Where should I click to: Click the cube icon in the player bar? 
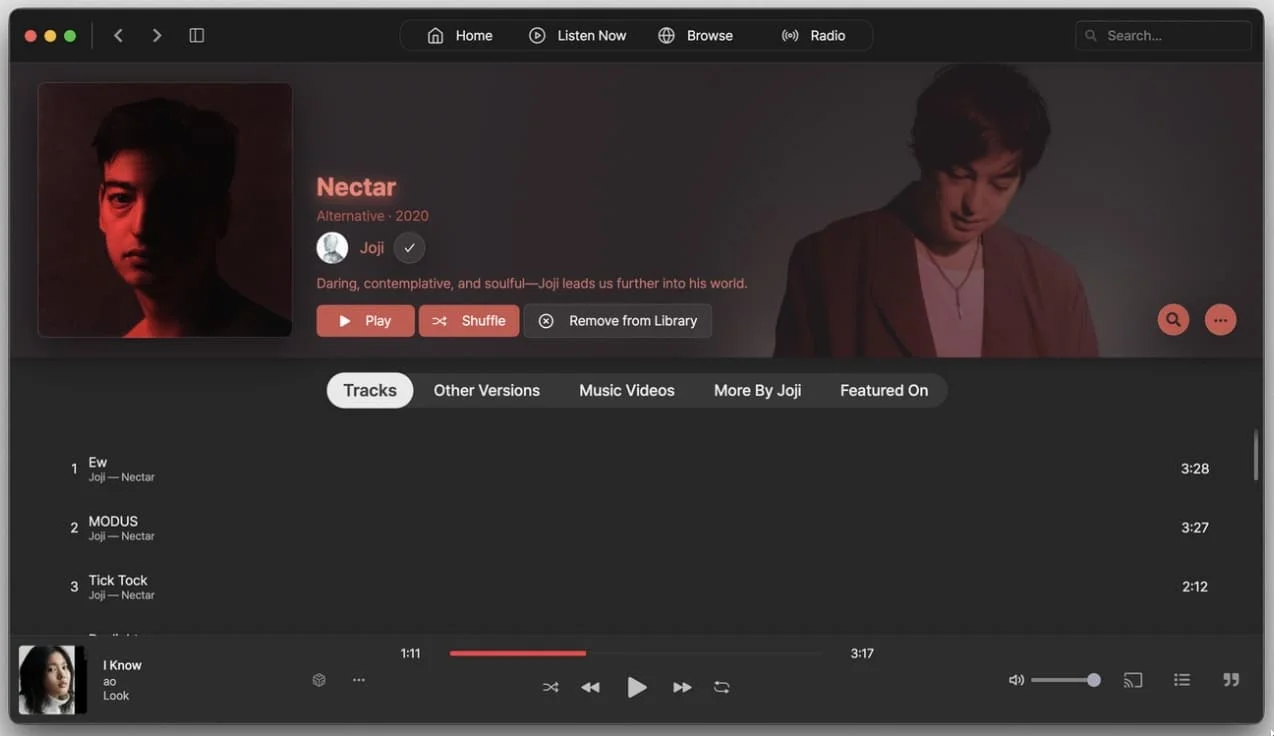coord(319,680)
